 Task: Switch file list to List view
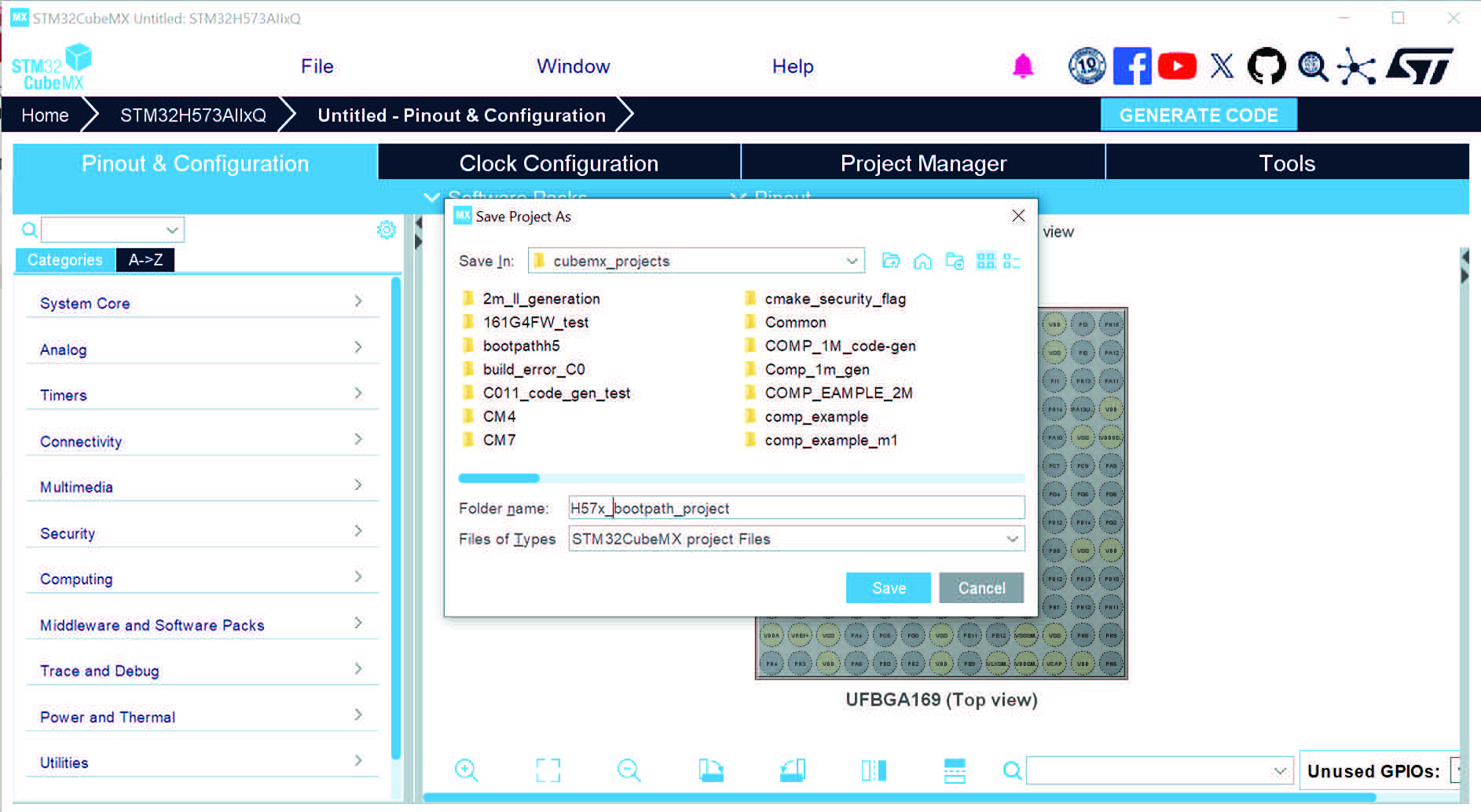point(985,261)
